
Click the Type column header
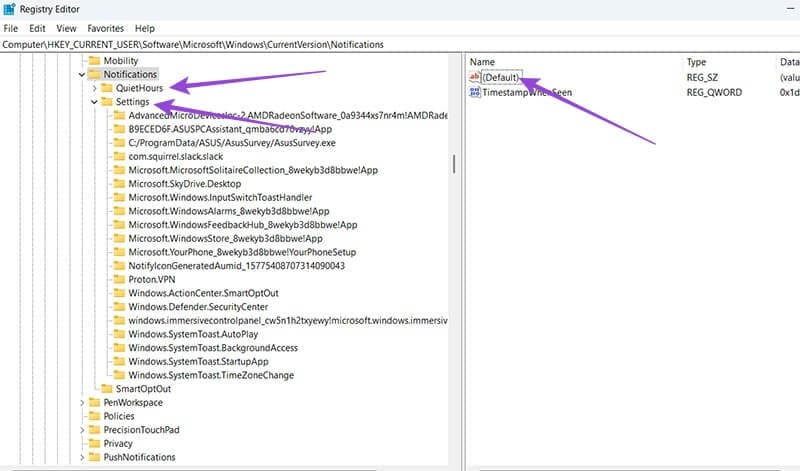point(696,62)
